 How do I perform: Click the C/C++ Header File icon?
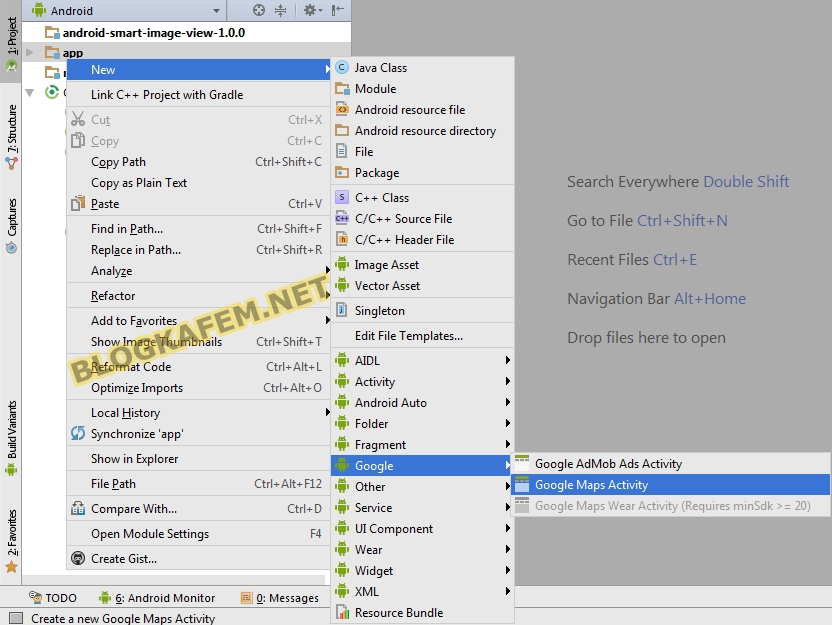pos(342,239)
